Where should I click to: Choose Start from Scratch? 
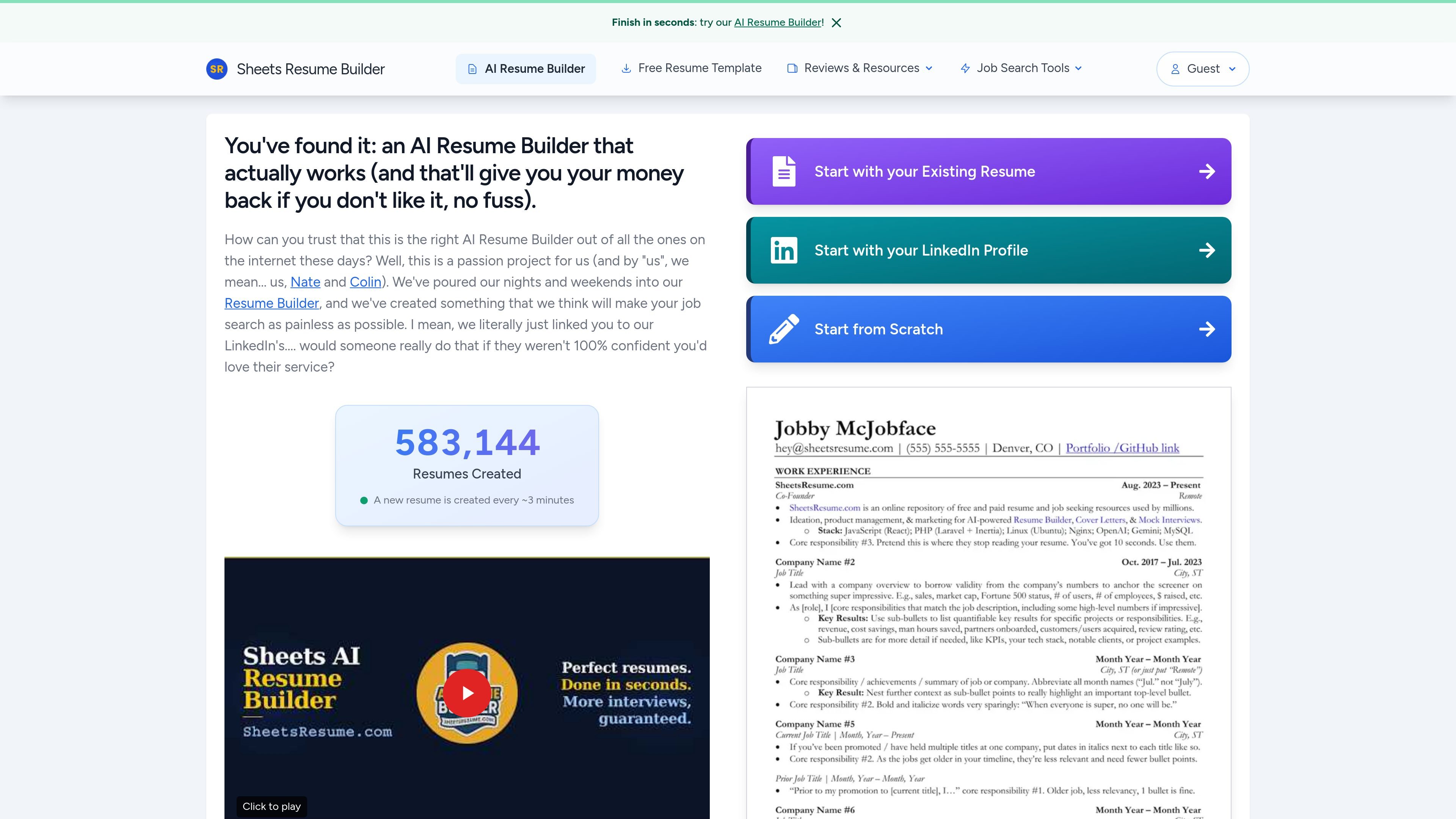[x=988, y=329]
